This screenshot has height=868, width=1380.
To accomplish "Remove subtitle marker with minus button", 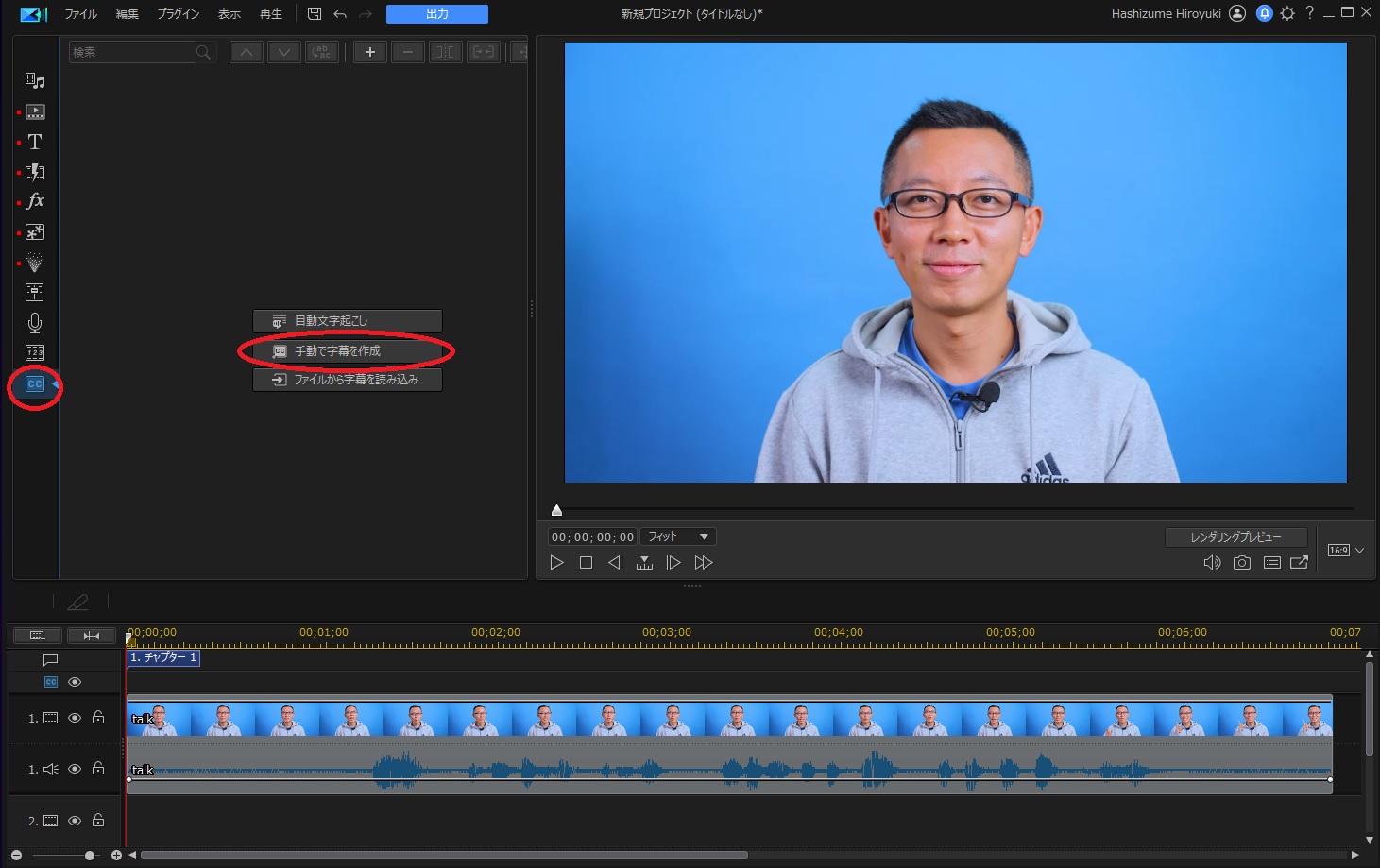I will pyautogui.click(x=408, y=52).
